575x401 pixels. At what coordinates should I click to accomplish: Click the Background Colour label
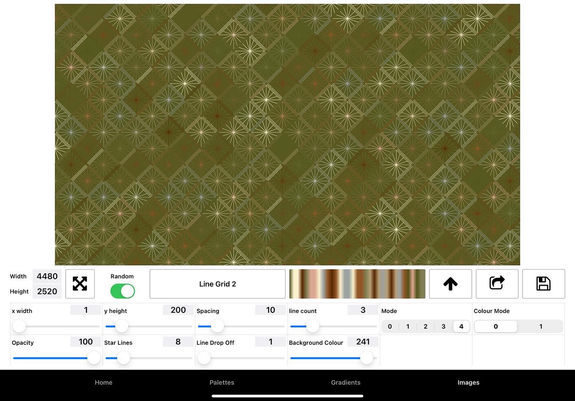click(316, 343)
